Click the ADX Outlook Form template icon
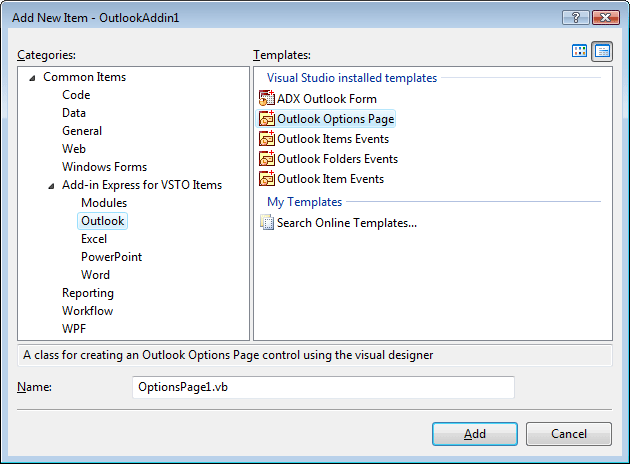Image resolution: width=630 pixels, height=464 pixels. 267,98
